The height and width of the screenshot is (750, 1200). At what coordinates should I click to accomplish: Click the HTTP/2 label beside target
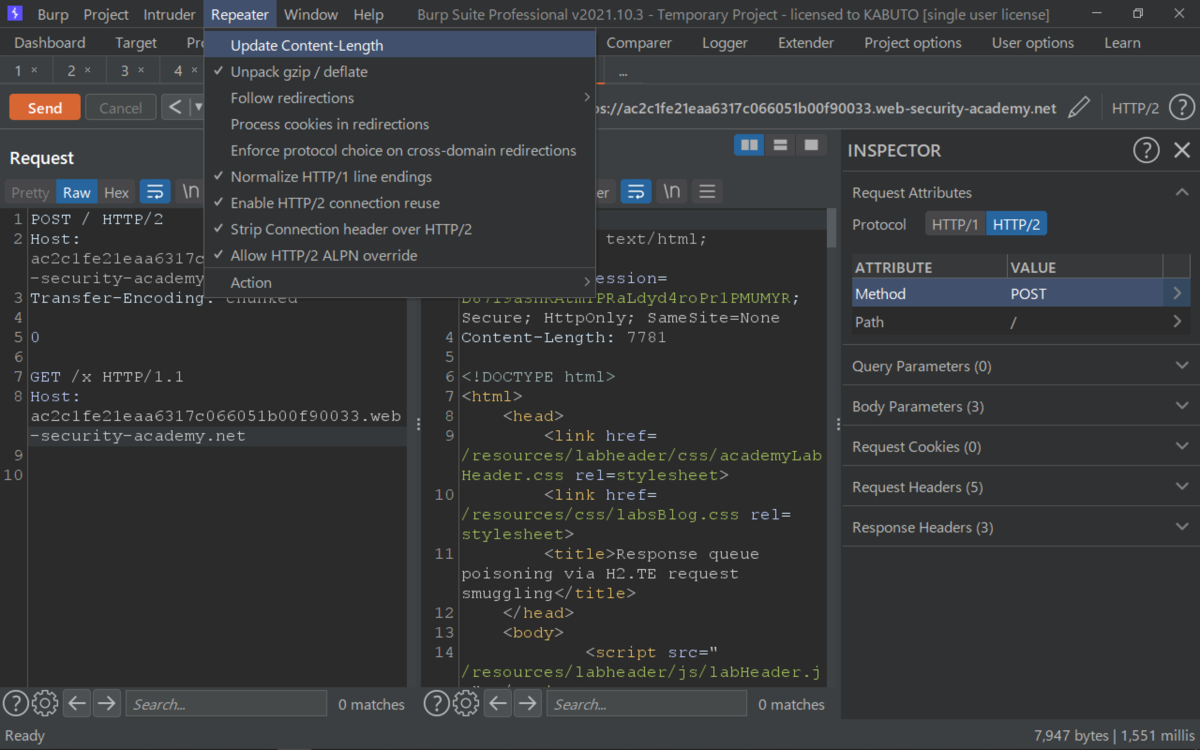1136,108
